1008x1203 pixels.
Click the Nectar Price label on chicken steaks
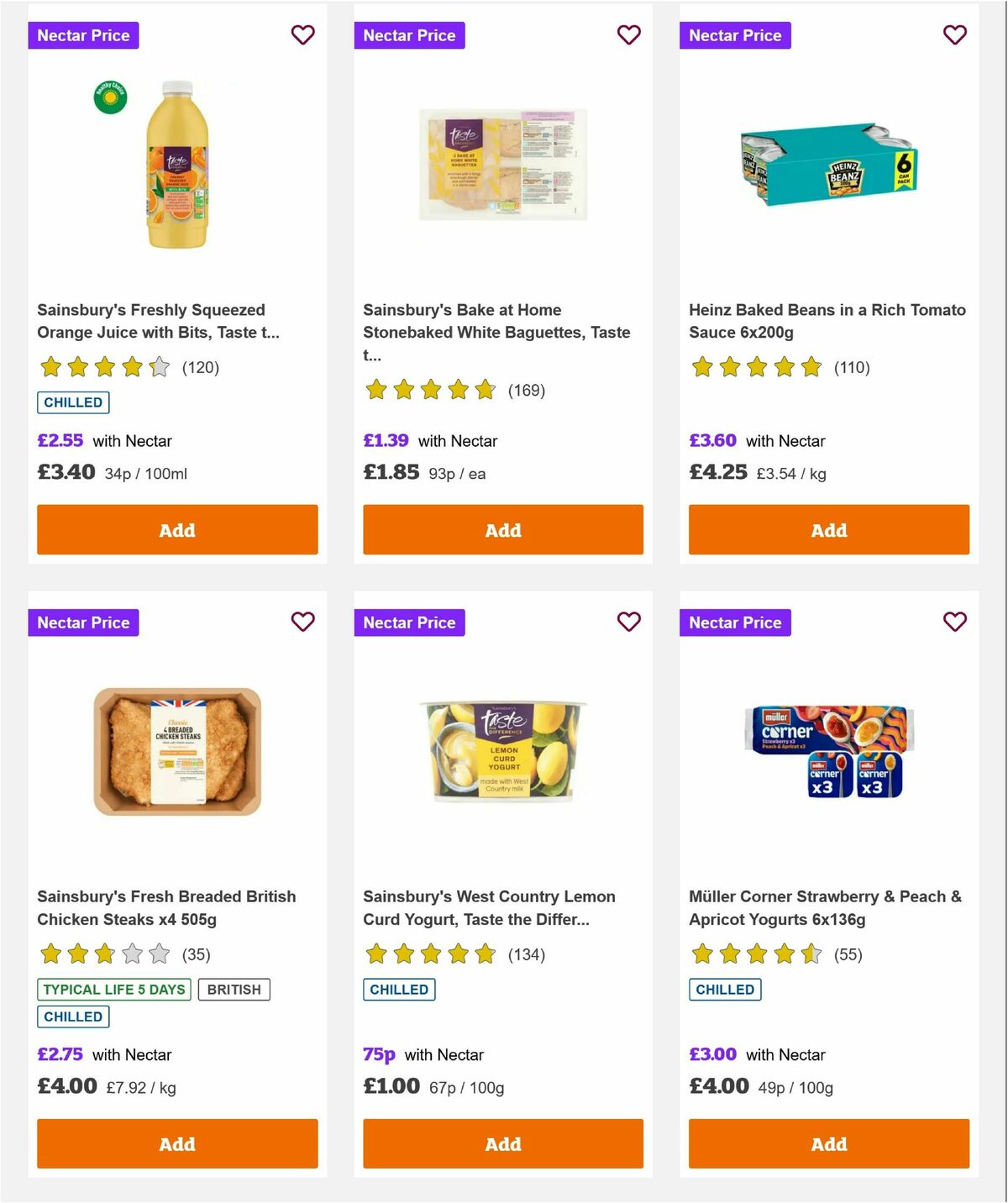(84, 622)
